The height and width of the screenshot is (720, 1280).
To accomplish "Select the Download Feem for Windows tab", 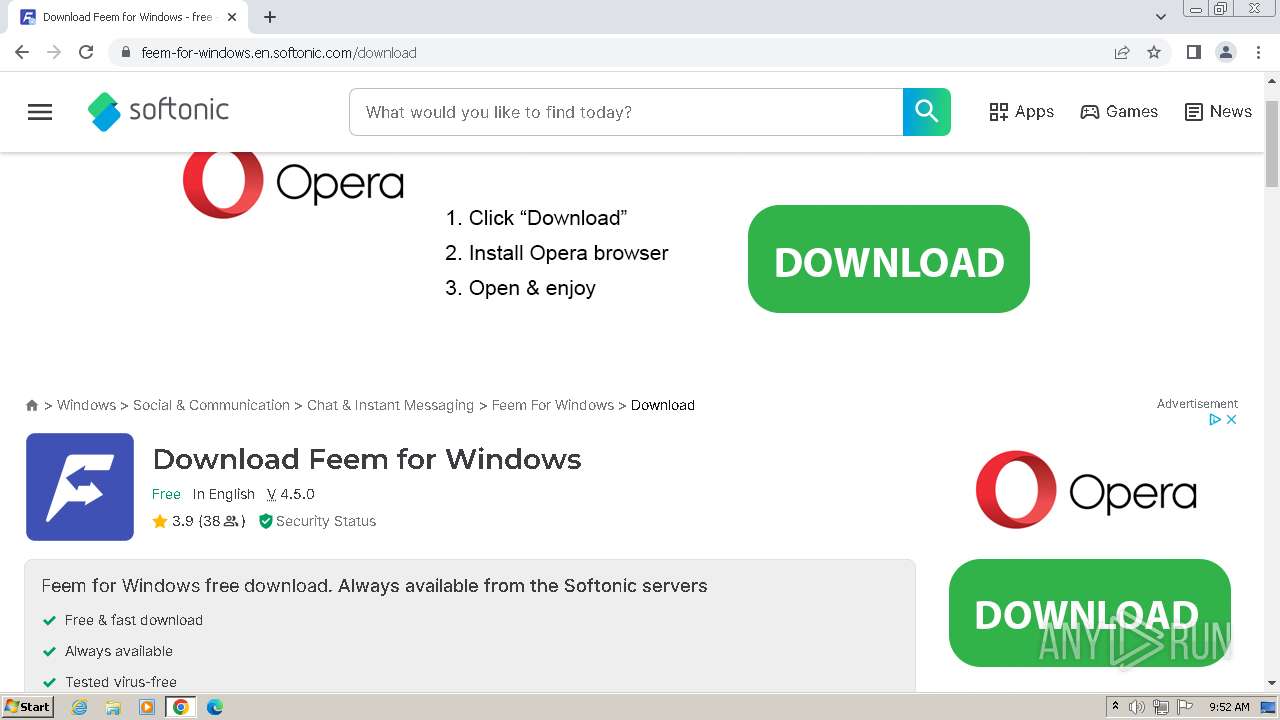I will tap(128, 17).
